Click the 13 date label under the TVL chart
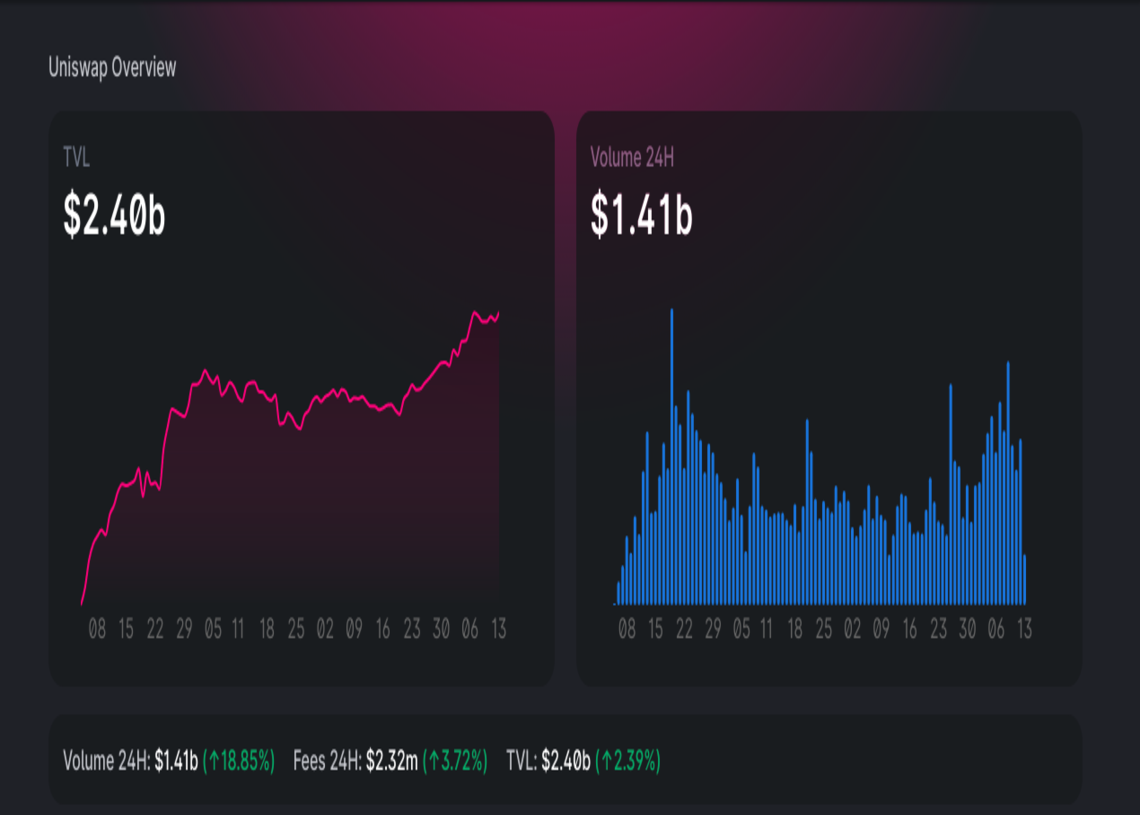Image resolution: width=1140 pixels, height=815 pixels. [x=499, y=629]
